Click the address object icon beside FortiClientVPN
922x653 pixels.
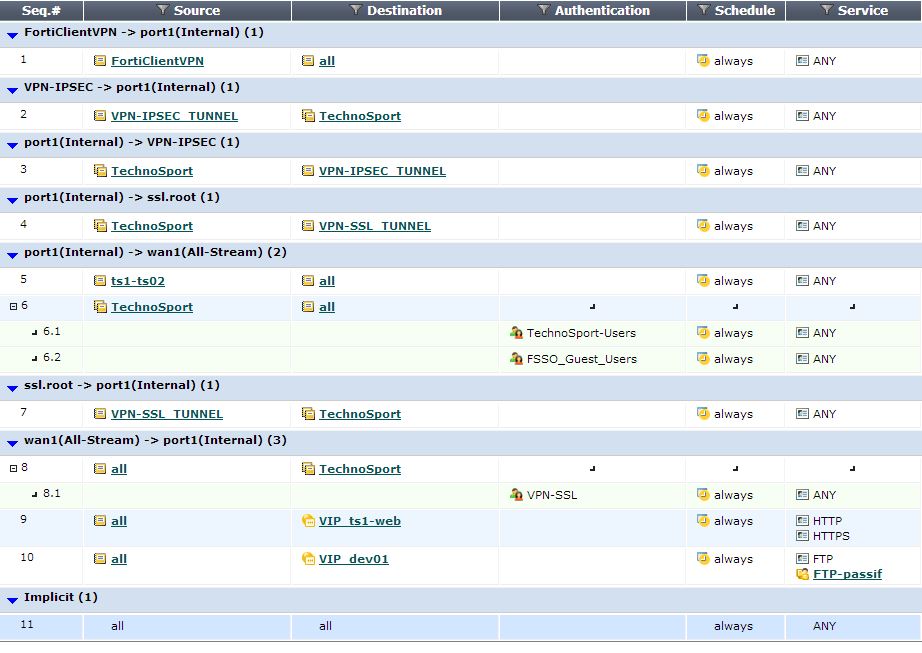[x=101, y=61]
